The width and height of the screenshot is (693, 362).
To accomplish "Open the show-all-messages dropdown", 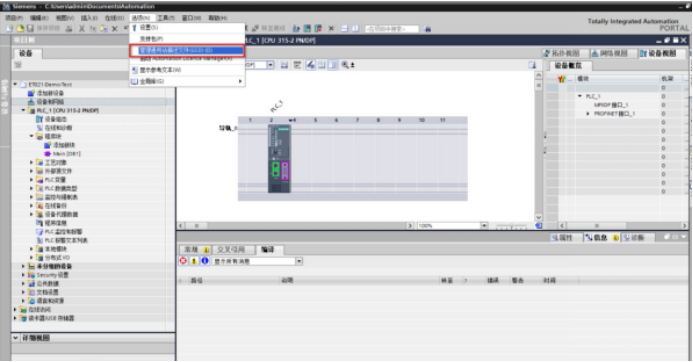I will point(299,261).
